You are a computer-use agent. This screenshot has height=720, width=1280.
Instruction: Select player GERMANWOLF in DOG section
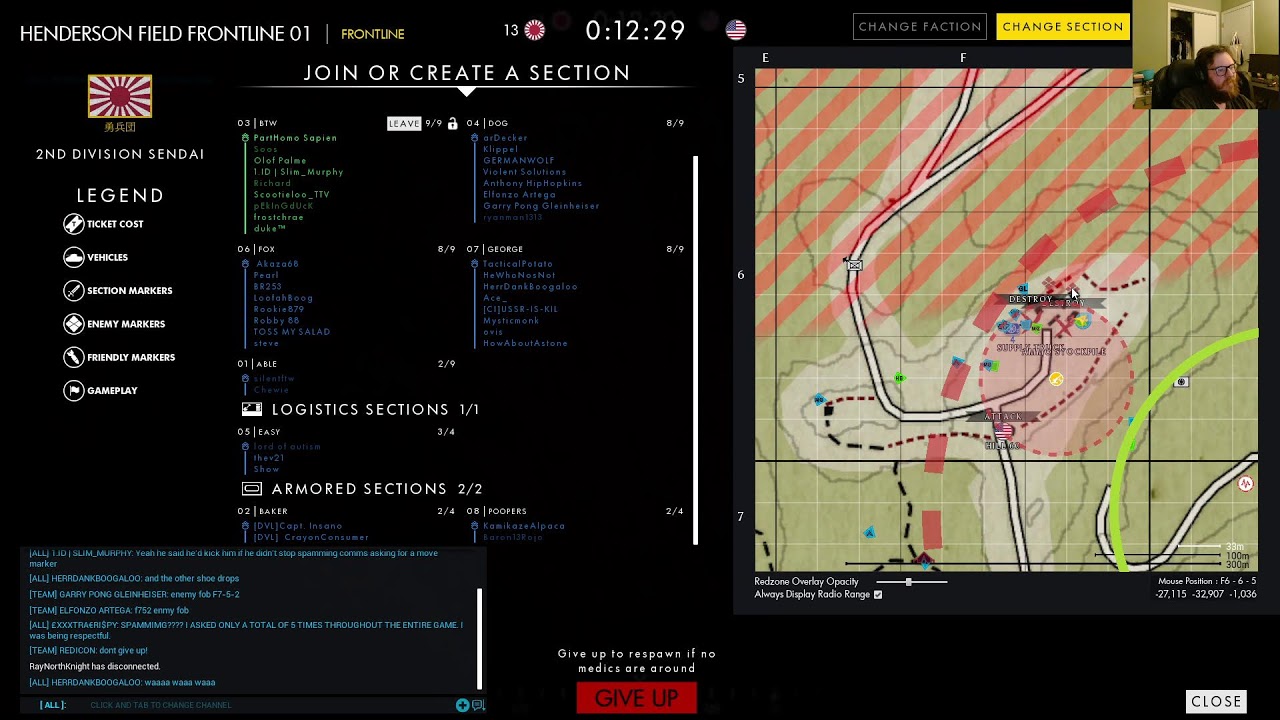pyautogui.click(x=519, y=160)
